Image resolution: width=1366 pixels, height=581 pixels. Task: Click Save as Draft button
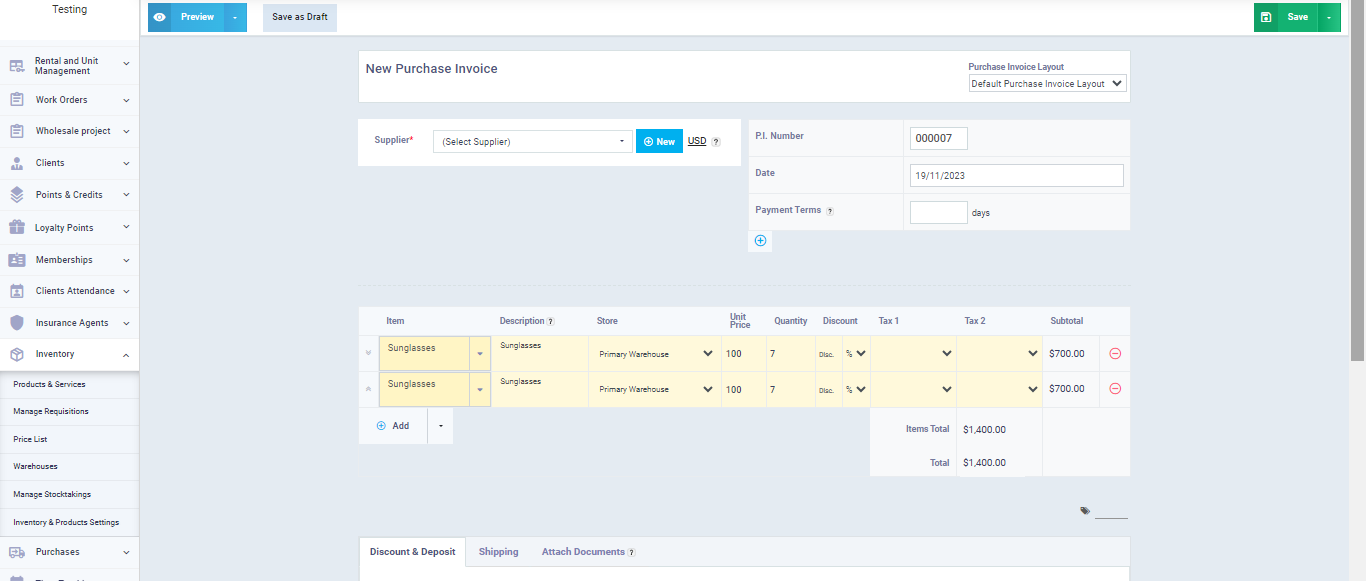[x=300, y=17]
